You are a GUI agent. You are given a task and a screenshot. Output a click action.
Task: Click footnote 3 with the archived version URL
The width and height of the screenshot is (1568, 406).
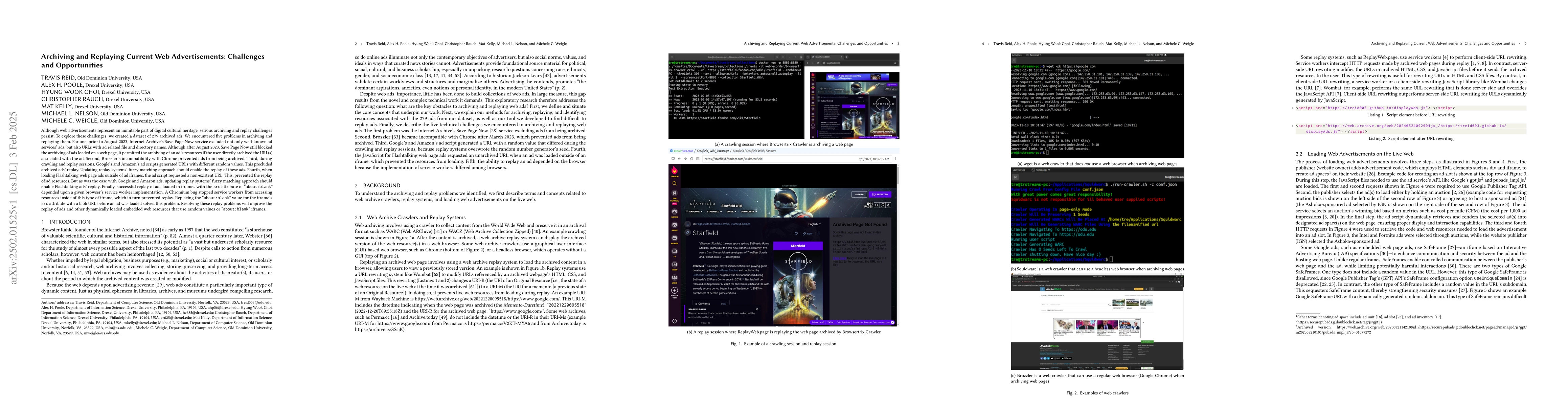(1411, 329)
